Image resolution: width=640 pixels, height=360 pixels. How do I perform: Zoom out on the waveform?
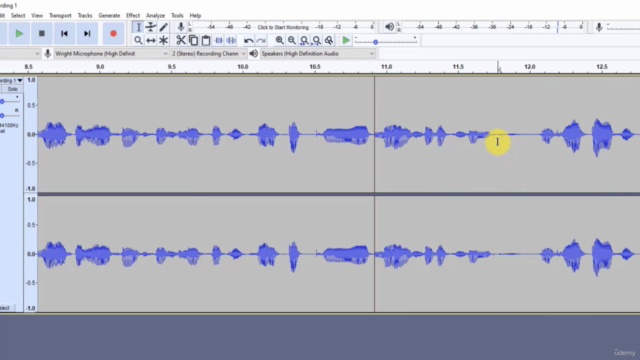coord(291,40)
